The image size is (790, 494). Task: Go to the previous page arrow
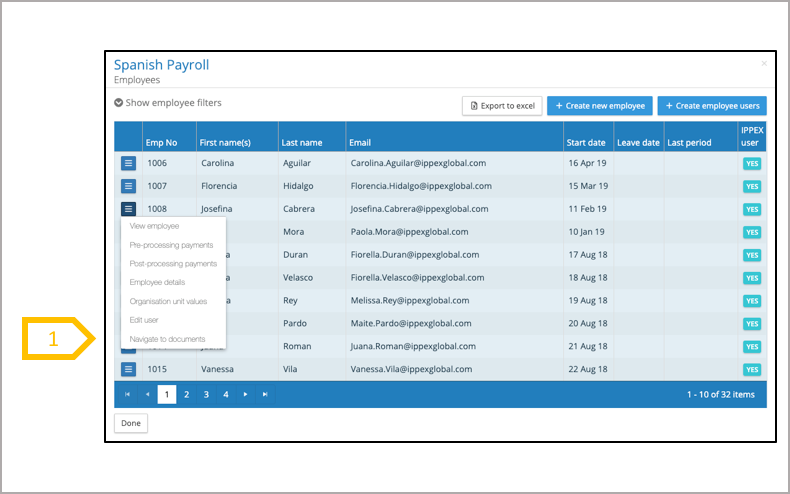[x=147, y=395]
